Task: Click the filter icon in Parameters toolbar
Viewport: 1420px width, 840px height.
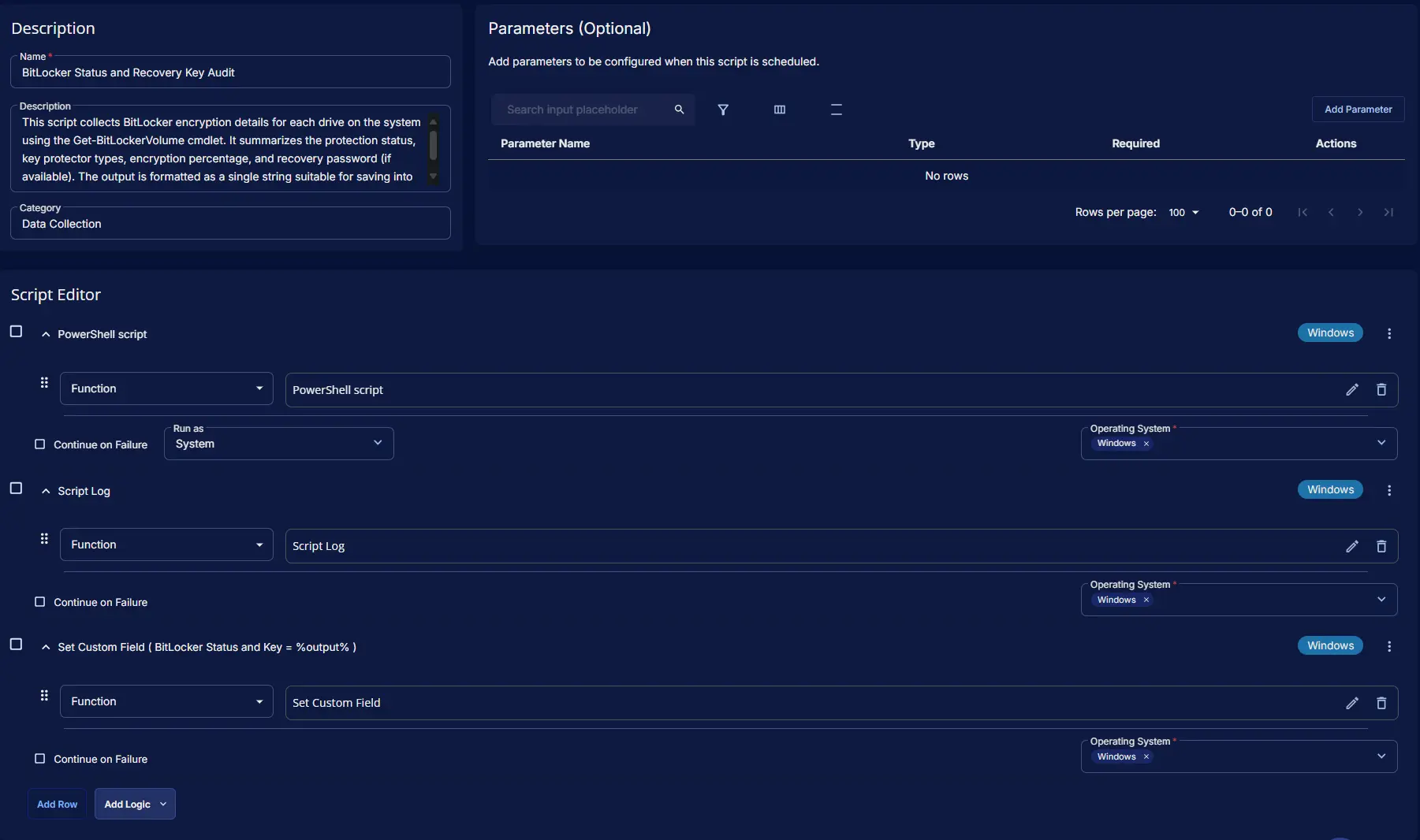Action: coord(722,110)
